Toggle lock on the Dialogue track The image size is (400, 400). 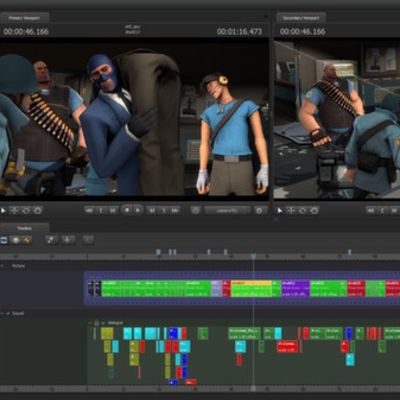point(97,323)
